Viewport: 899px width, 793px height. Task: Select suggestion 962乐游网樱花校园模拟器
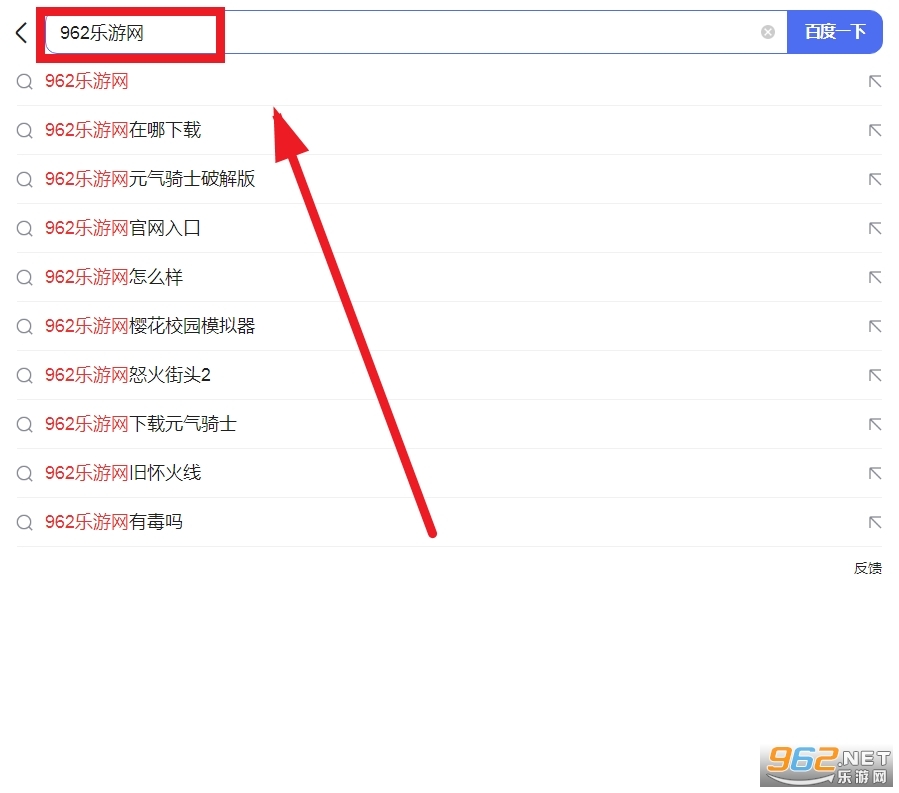[x=150, y=326]
